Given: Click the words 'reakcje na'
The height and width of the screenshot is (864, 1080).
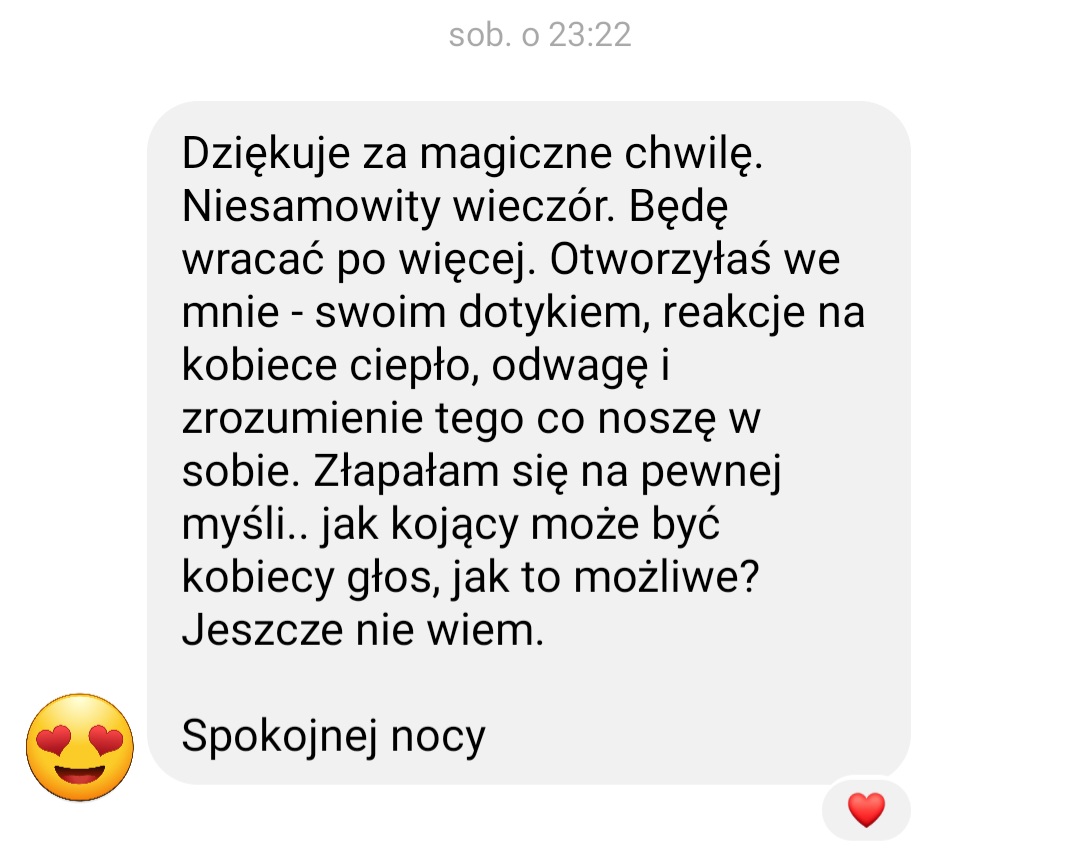Looking at the screenshot, I should tap(763, 313).
